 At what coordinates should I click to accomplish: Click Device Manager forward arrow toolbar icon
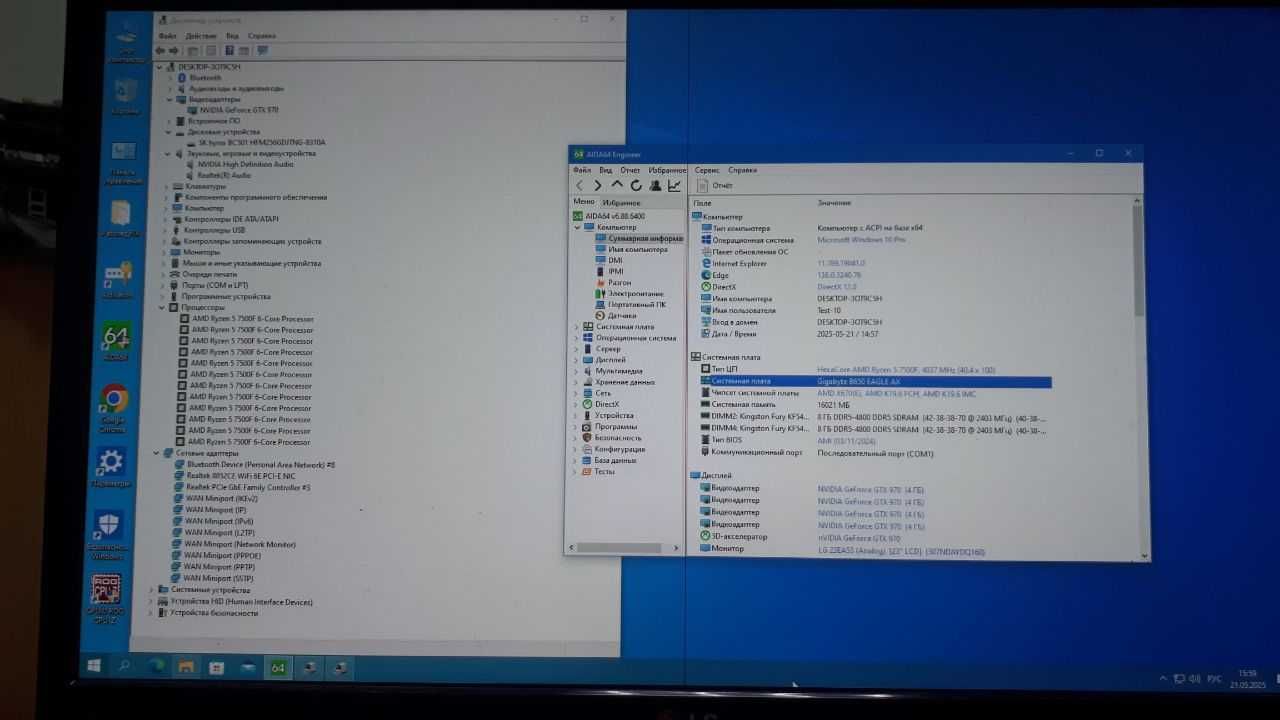pyautogui.click(x=174, y=50)
